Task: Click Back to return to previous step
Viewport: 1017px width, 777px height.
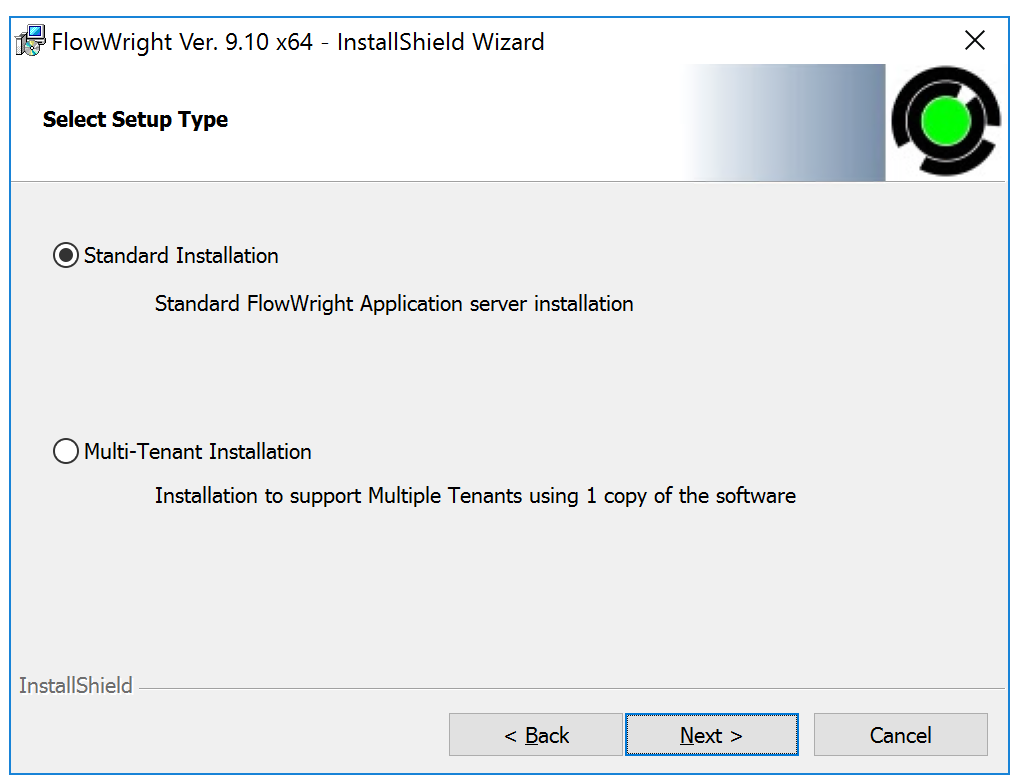Action: [535, 734]
